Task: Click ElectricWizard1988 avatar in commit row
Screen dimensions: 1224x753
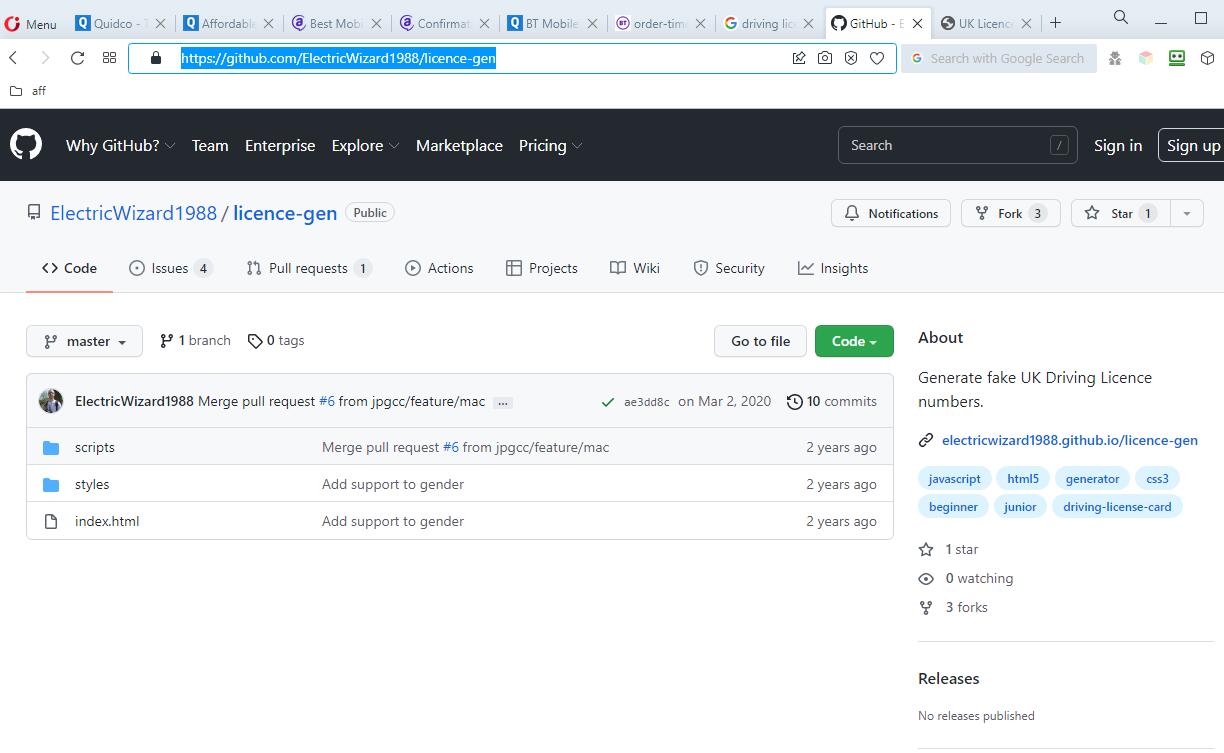Action: pos(51,401)
